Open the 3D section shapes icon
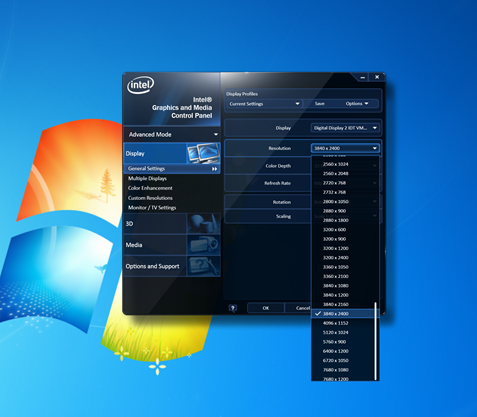This screenshot has height=417, width=477. point(204,224)
